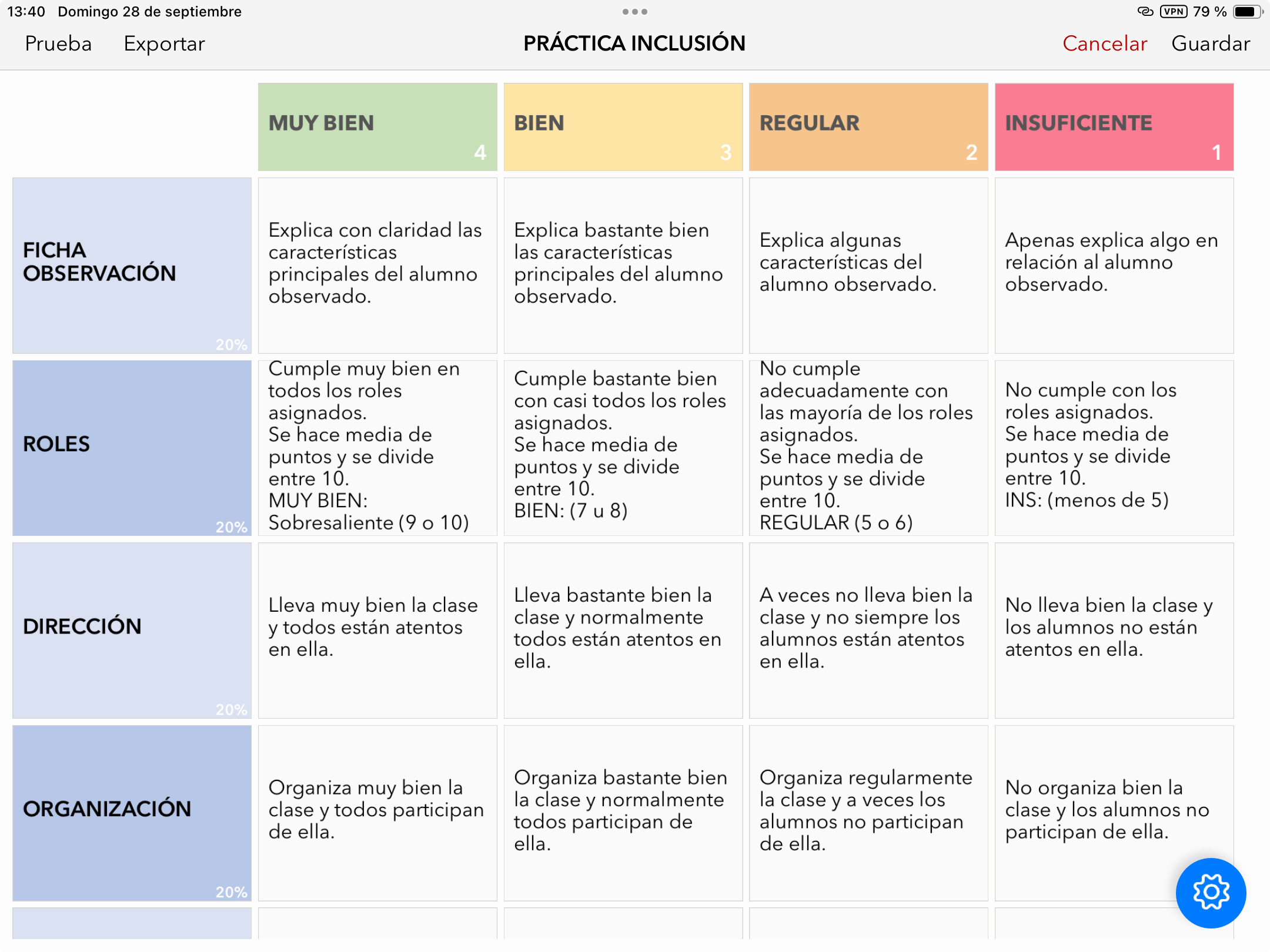Screen dimensions: 1270x952
Task: Open the blue settings gear button
Action: click(1210, 892)
